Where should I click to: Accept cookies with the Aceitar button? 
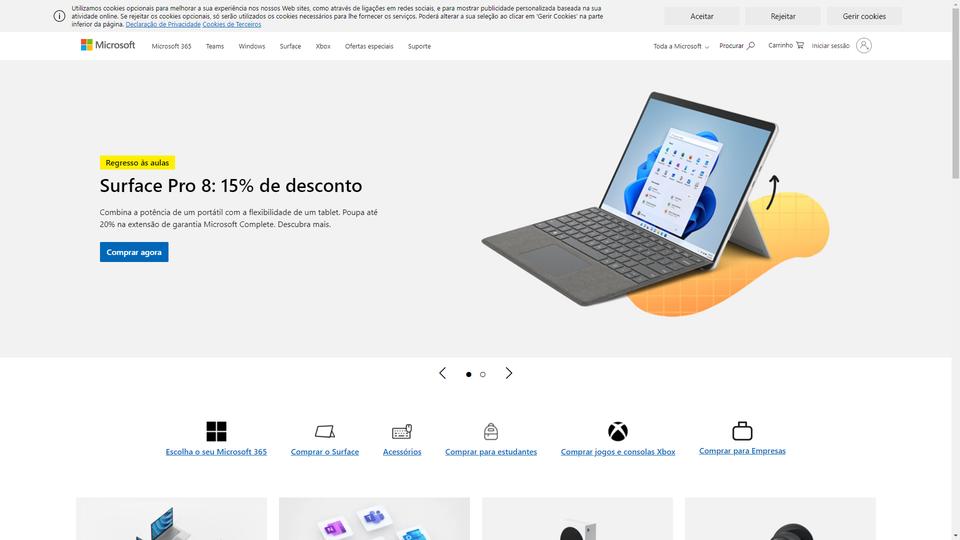click(702, 17)
